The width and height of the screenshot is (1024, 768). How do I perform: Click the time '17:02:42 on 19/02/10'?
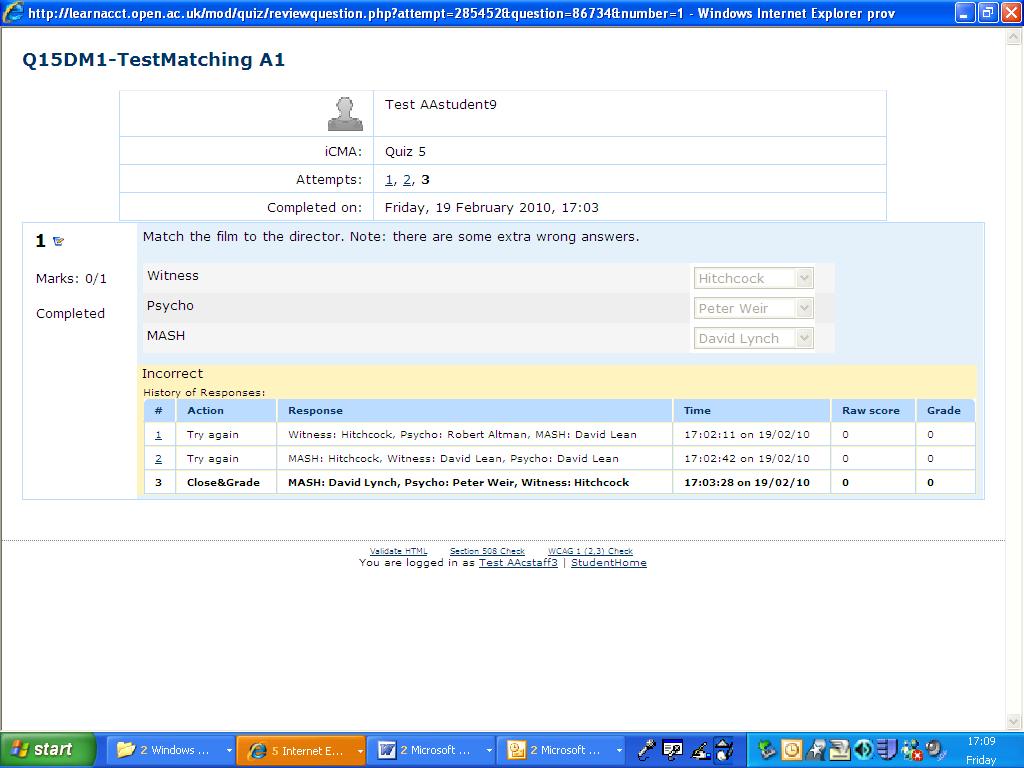[746, 458]
